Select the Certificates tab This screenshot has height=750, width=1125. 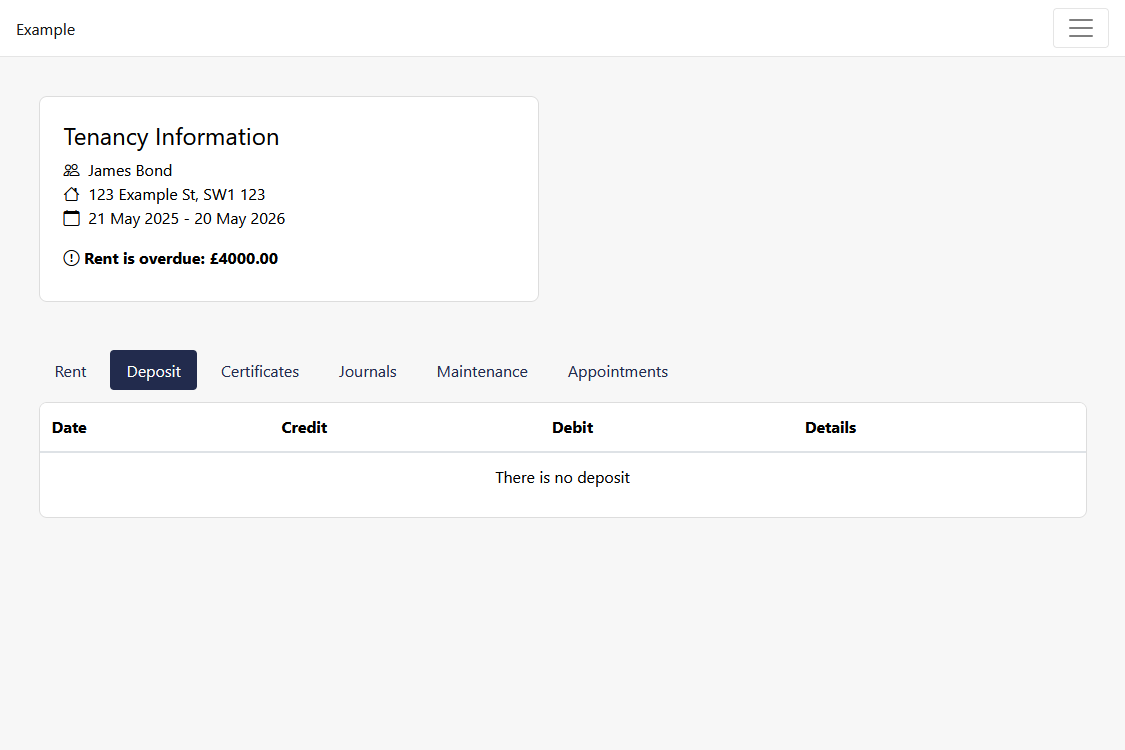pyautogui.click(x=259, y=371)
